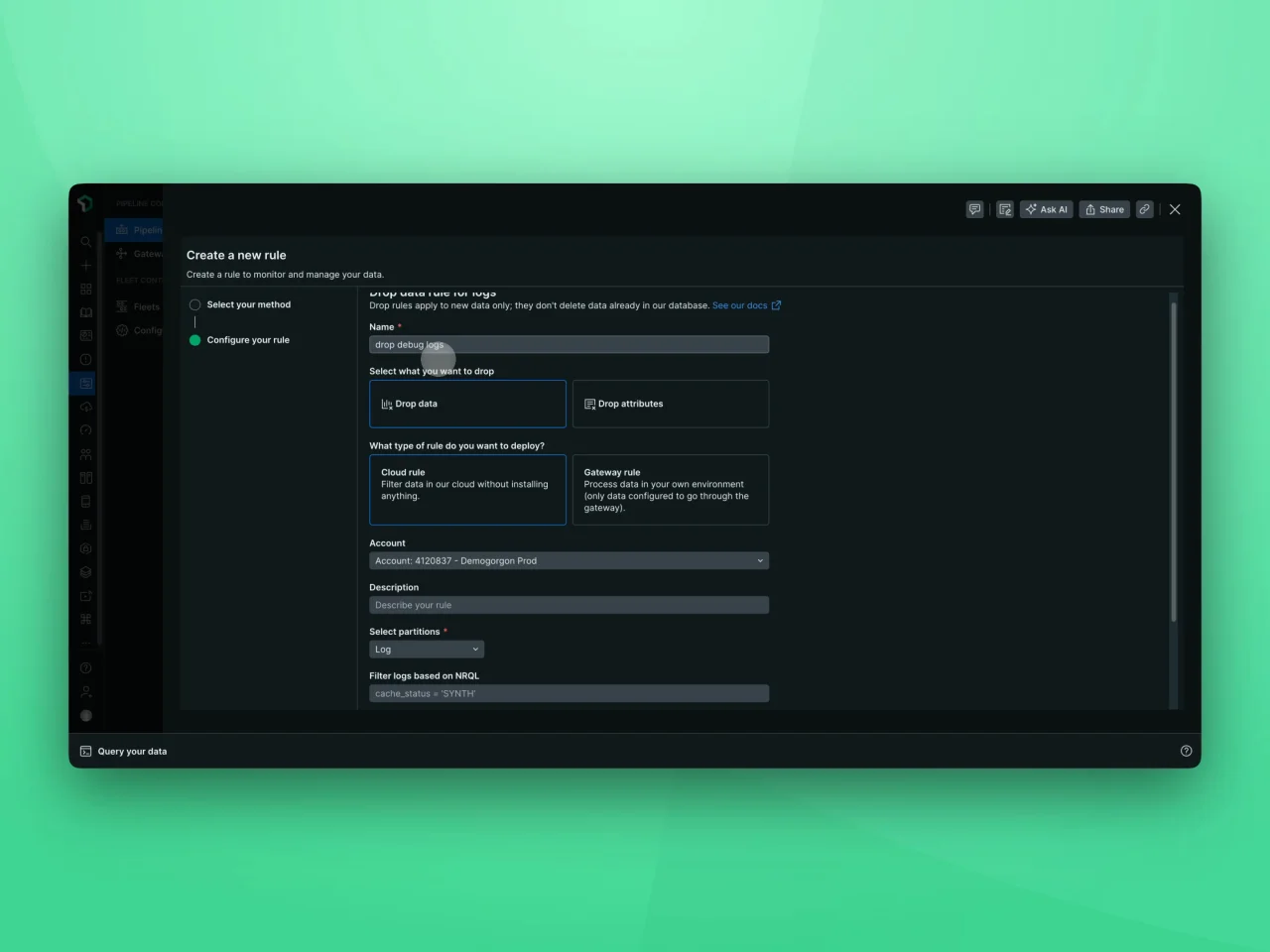Open the user profile sidebar icon
This screenshot has width=1270, height=952.
point(85,691)
